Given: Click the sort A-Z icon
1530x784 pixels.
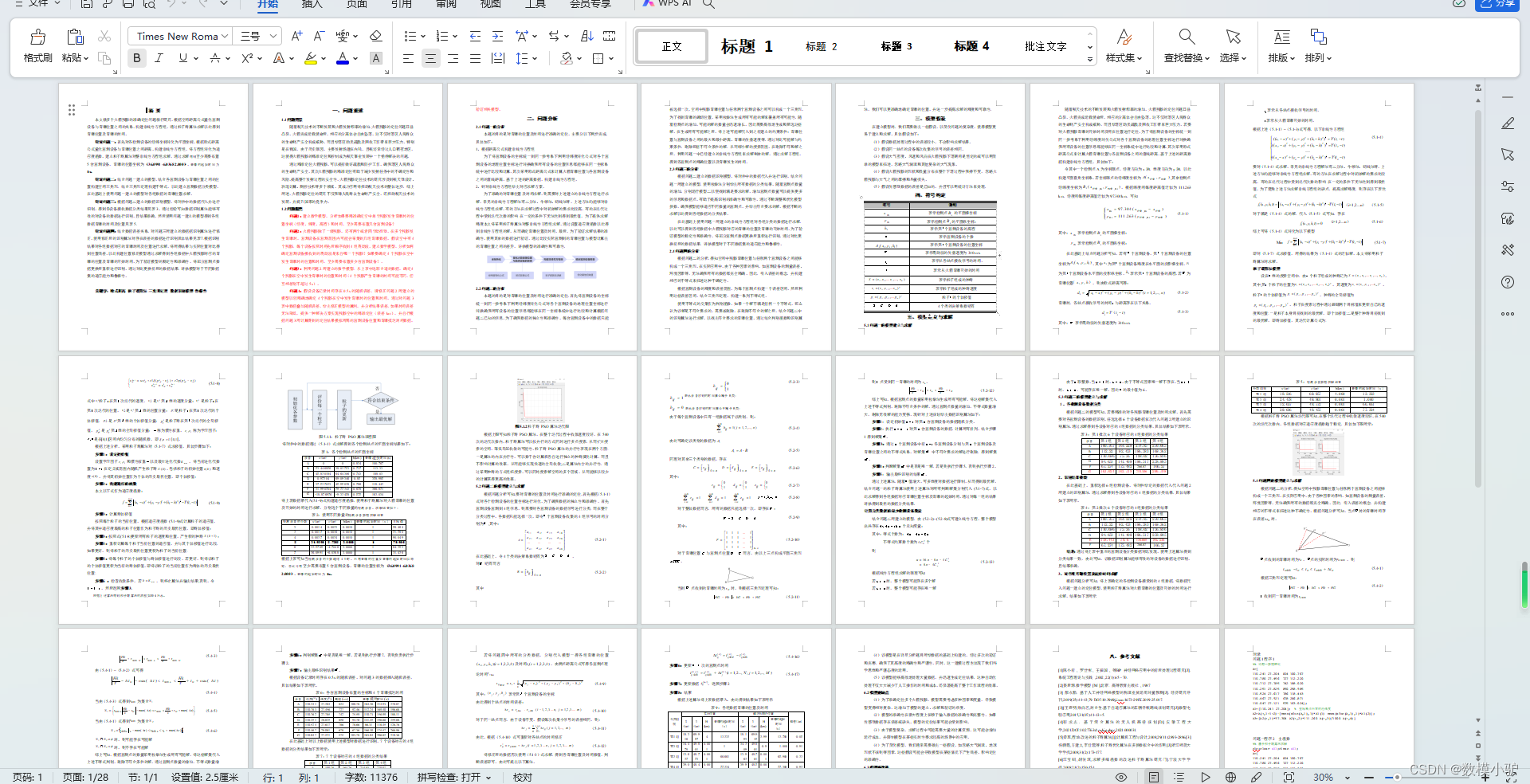Looking at the screenshot, I should (586, 36).
